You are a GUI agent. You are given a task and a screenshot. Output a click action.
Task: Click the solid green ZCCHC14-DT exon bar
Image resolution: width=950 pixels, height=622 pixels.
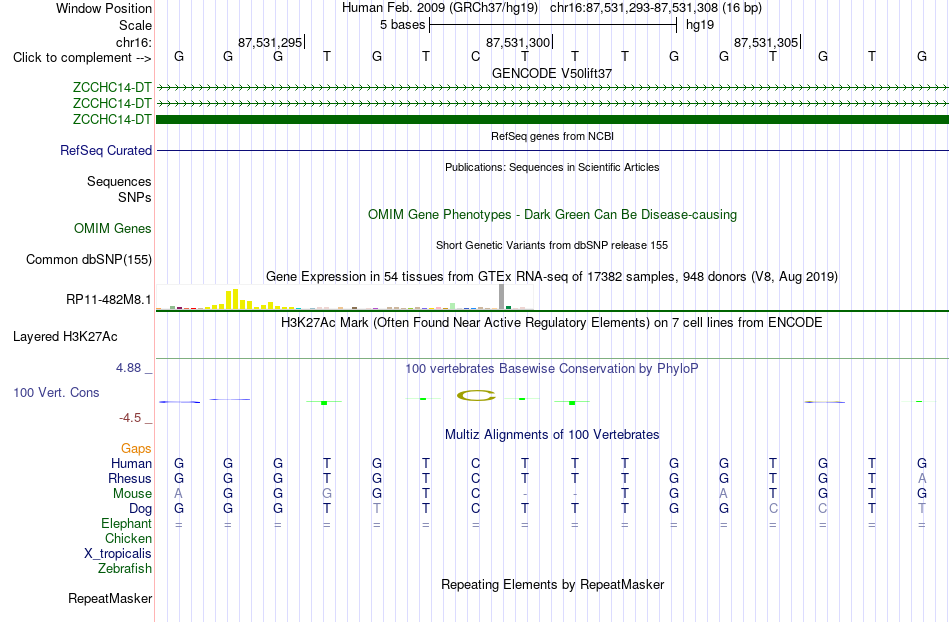552,119
